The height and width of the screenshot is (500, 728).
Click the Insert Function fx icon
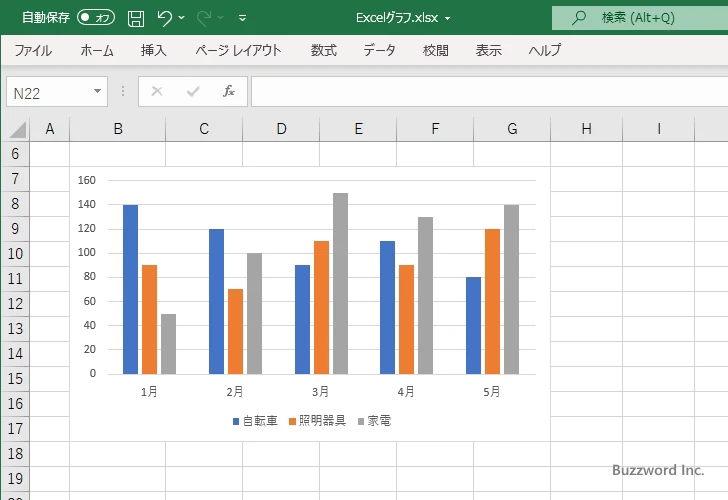(229, 91)
